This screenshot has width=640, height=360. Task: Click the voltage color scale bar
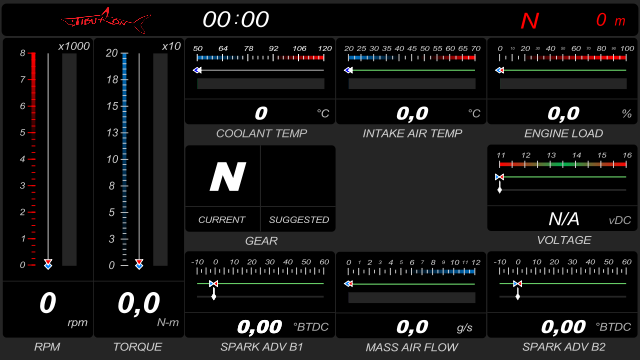point(563,164)
